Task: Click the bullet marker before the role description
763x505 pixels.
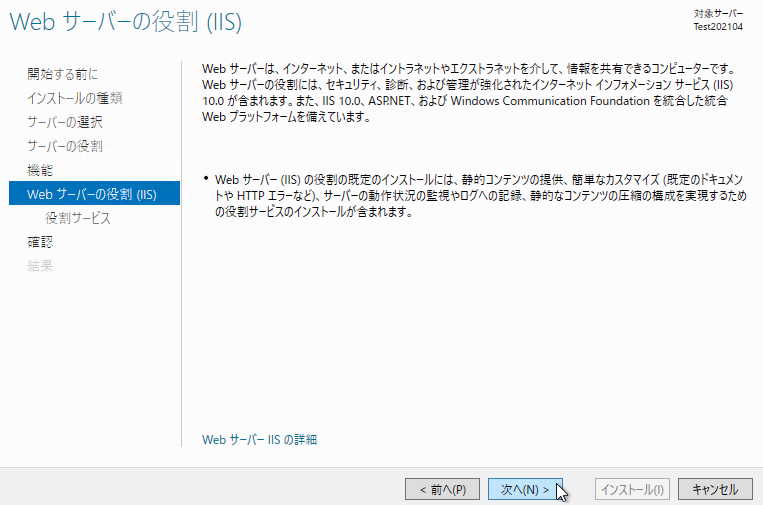Action: [205, 179]
